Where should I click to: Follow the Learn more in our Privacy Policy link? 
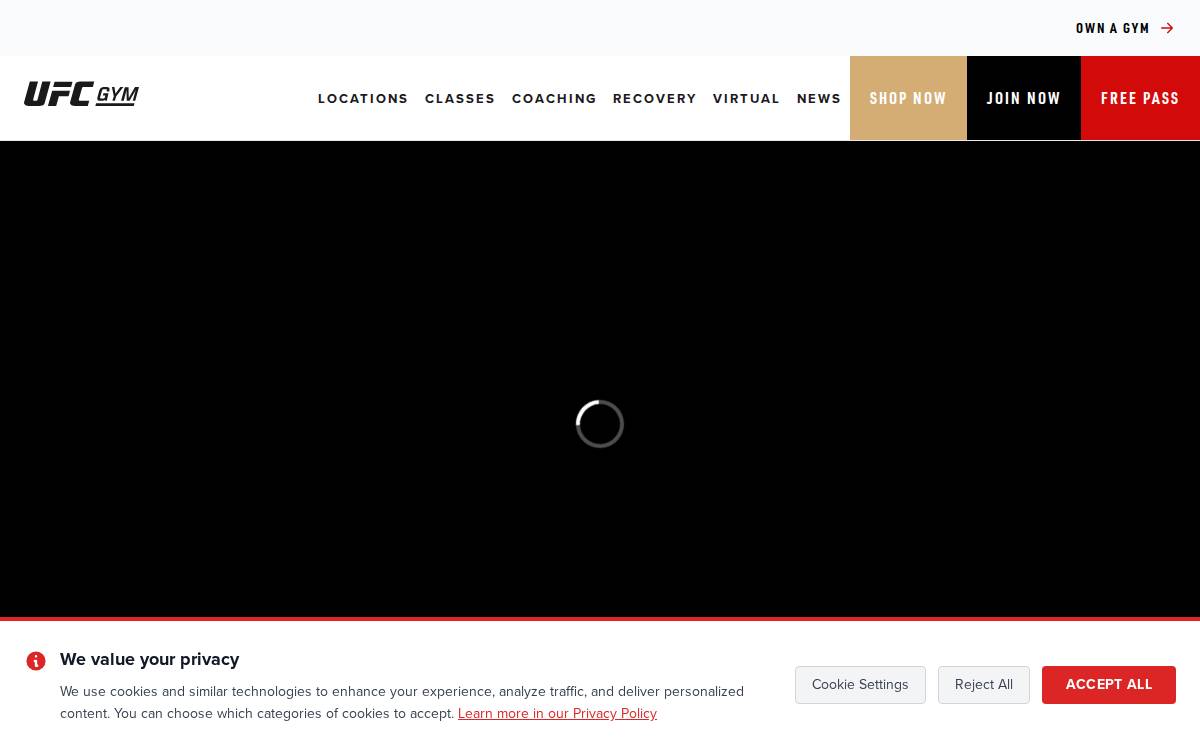(x=557, y=714)
